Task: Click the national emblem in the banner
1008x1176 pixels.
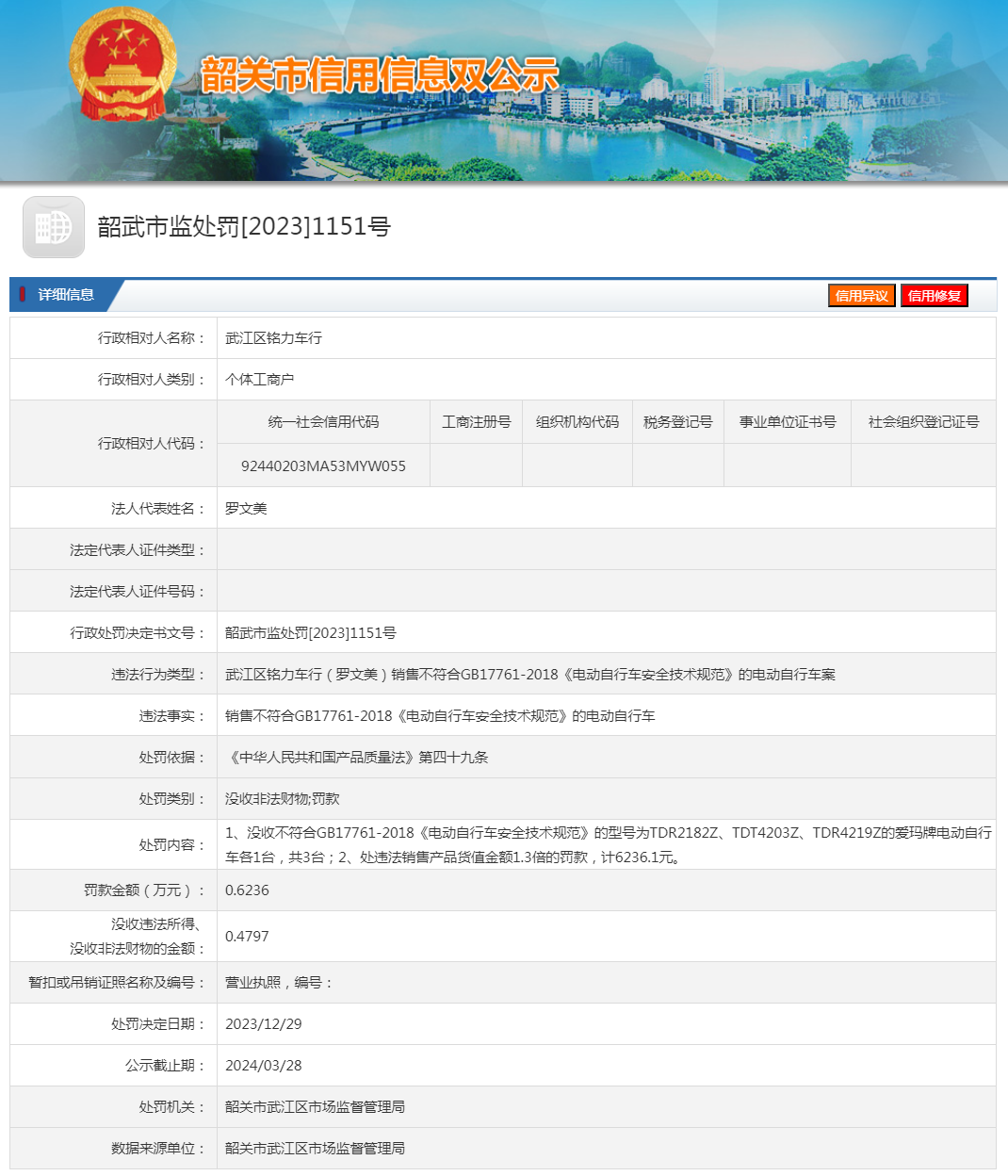Action: coord(122,66)
